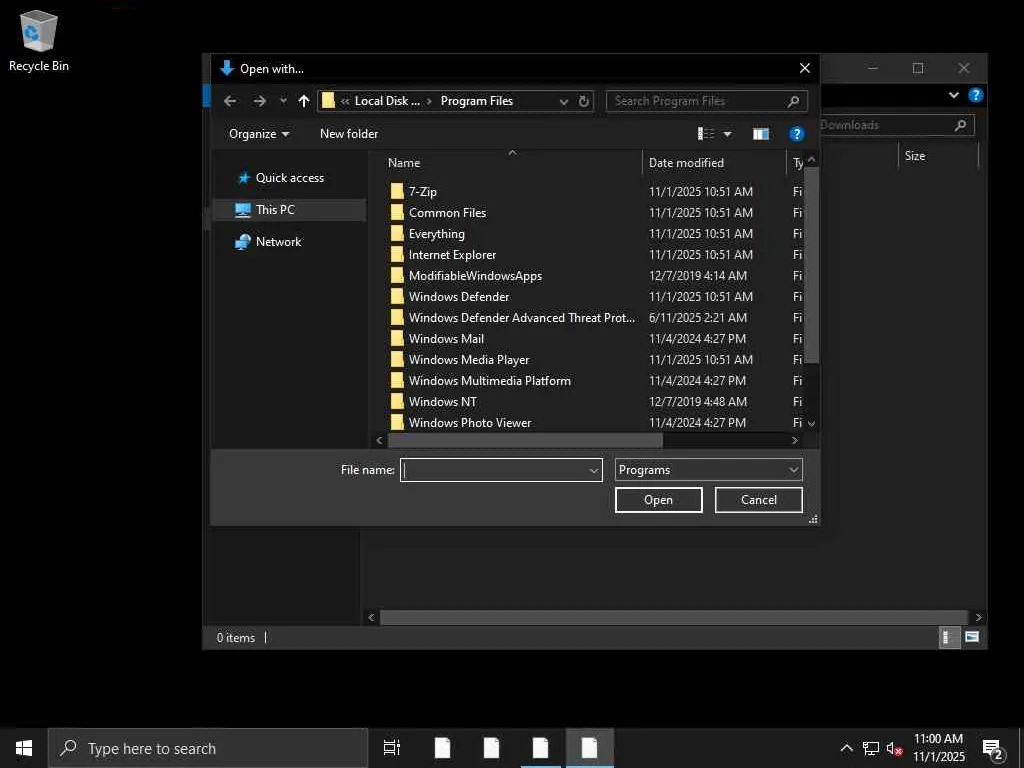Expand the ribbon in Explorer window behind
This screenshot has height=768, width=1024.
pyautogui.click(x=953, y=95)
